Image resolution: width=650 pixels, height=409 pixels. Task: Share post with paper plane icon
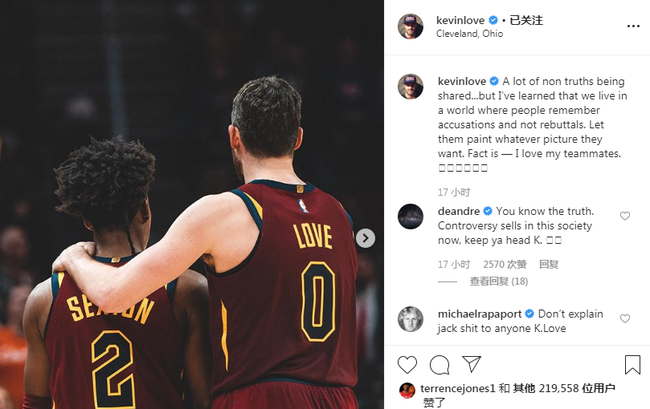click(x=472, y=364)
